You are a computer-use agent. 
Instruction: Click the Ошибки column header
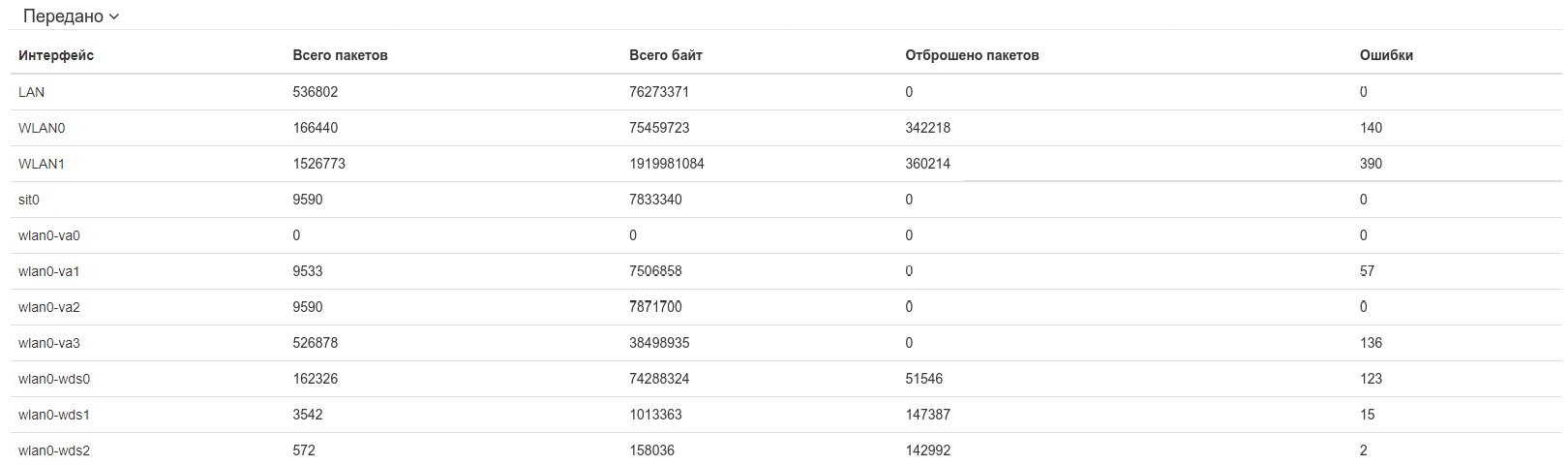[1386, 55]
